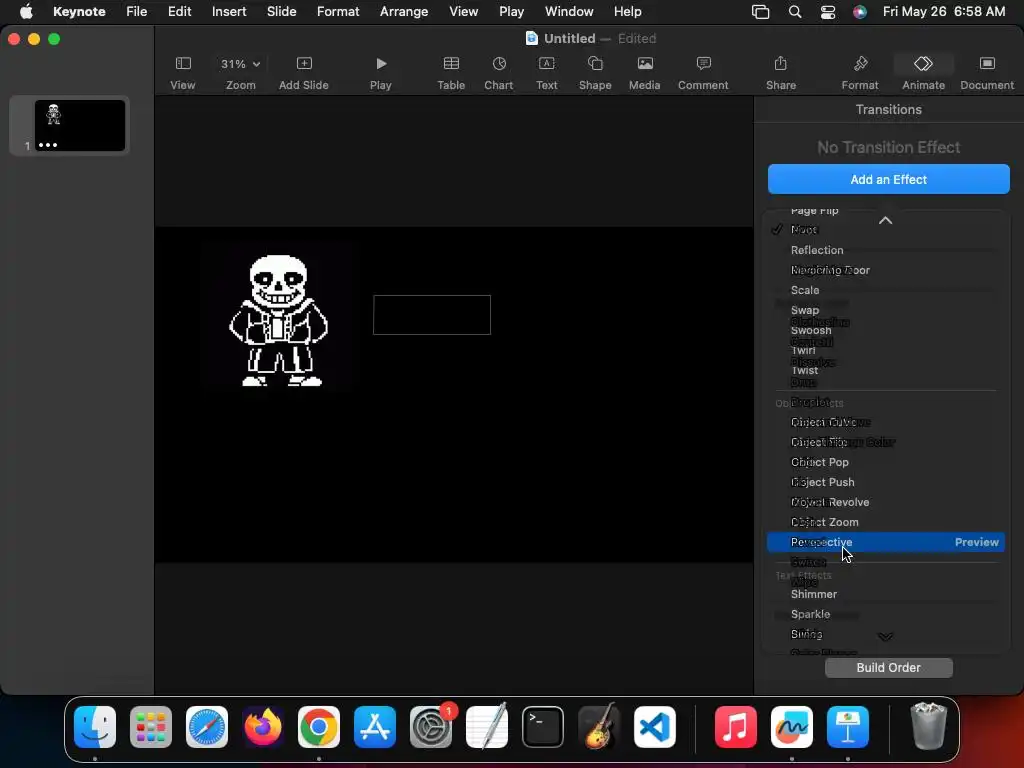This screenshot has height=768, width=1024.
Task: Add a Comment from toolbar
Action: (x=703, y=72)
